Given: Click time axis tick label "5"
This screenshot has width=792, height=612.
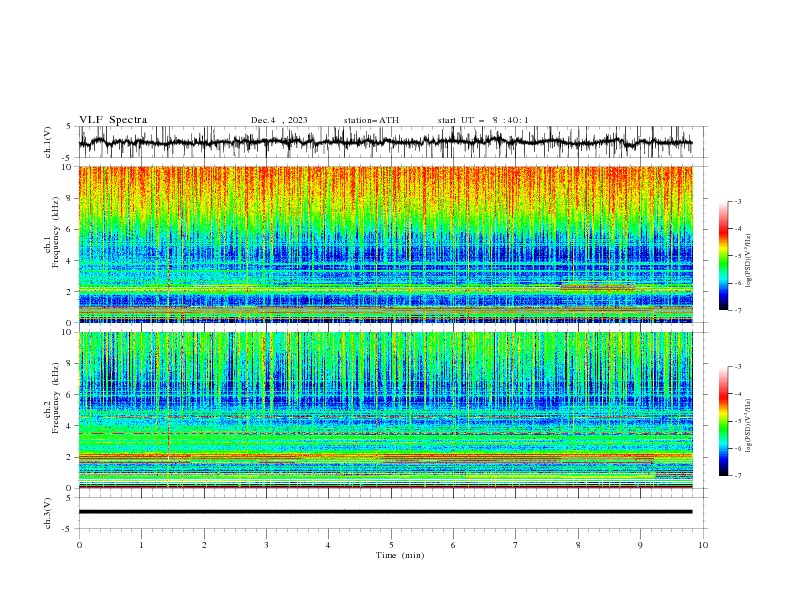Looking at the screenshot, I should click(x=391, y=545).
